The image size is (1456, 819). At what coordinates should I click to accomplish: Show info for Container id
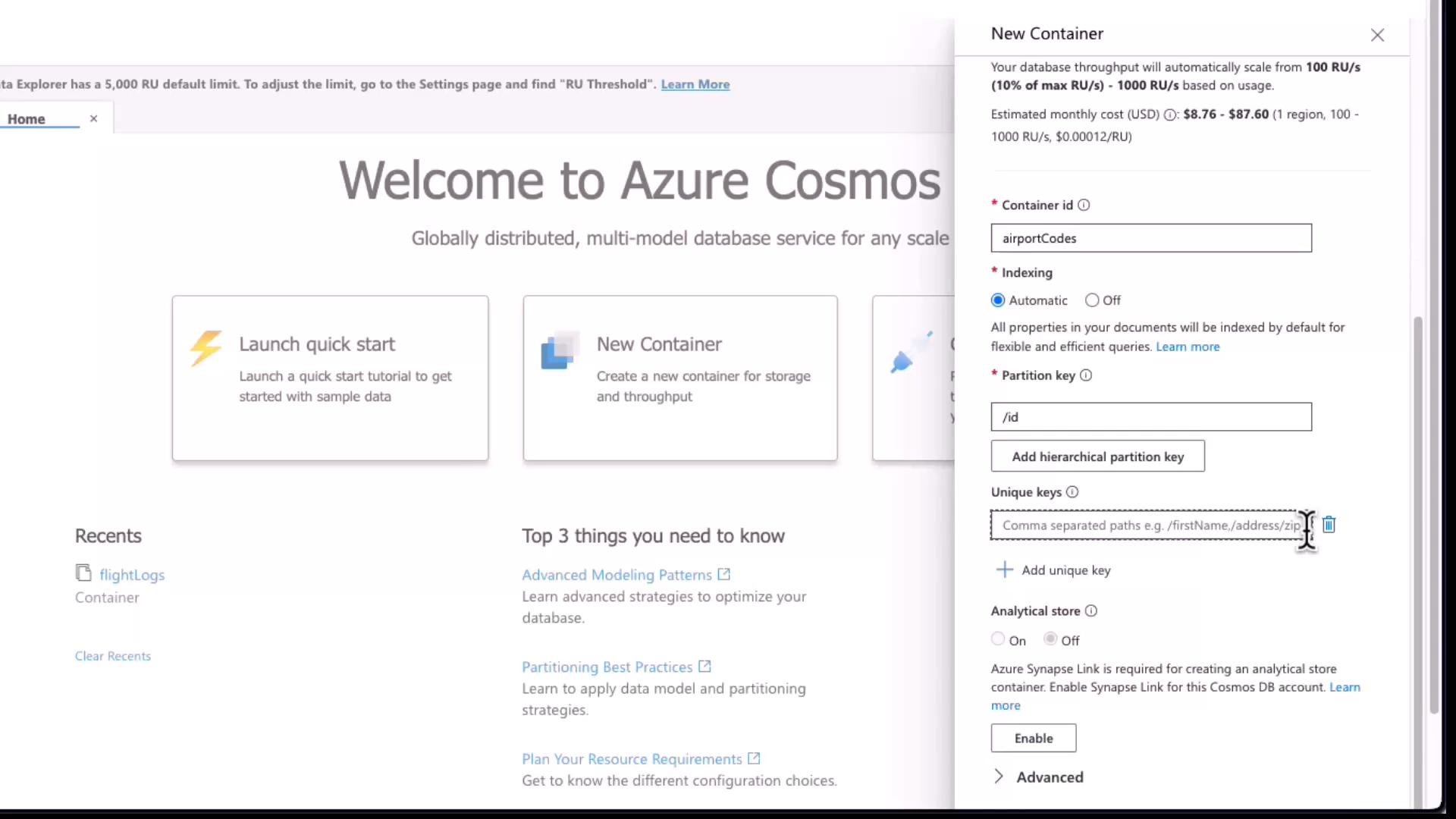(x=1084, y=205)
